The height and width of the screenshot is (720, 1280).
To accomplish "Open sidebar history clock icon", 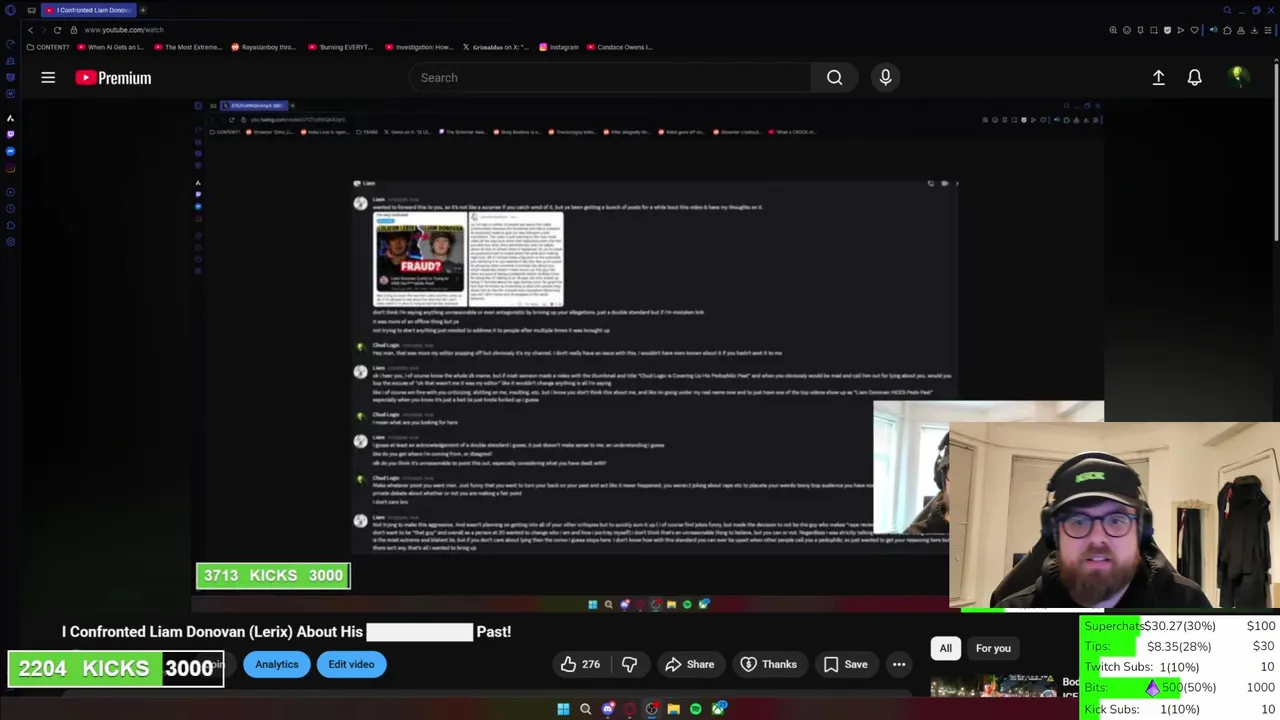I will pyautogui.click(x=10, y=208).
